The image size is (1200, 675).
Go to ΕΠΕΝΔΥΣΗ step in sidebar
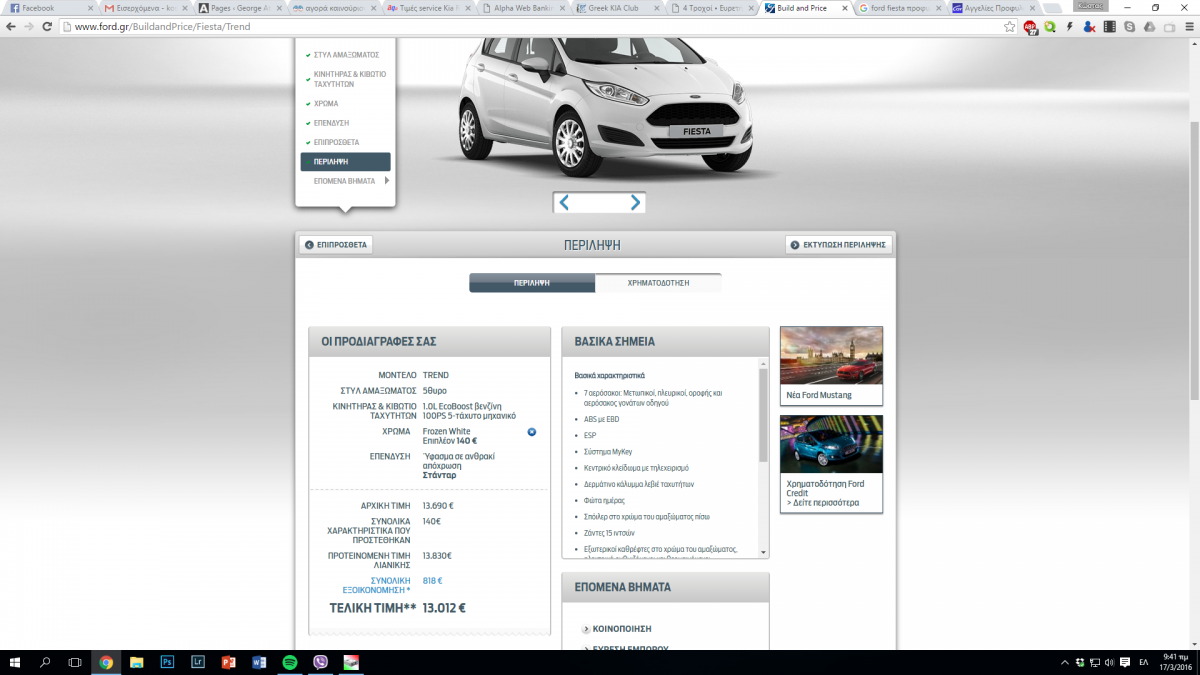(331, 122)
